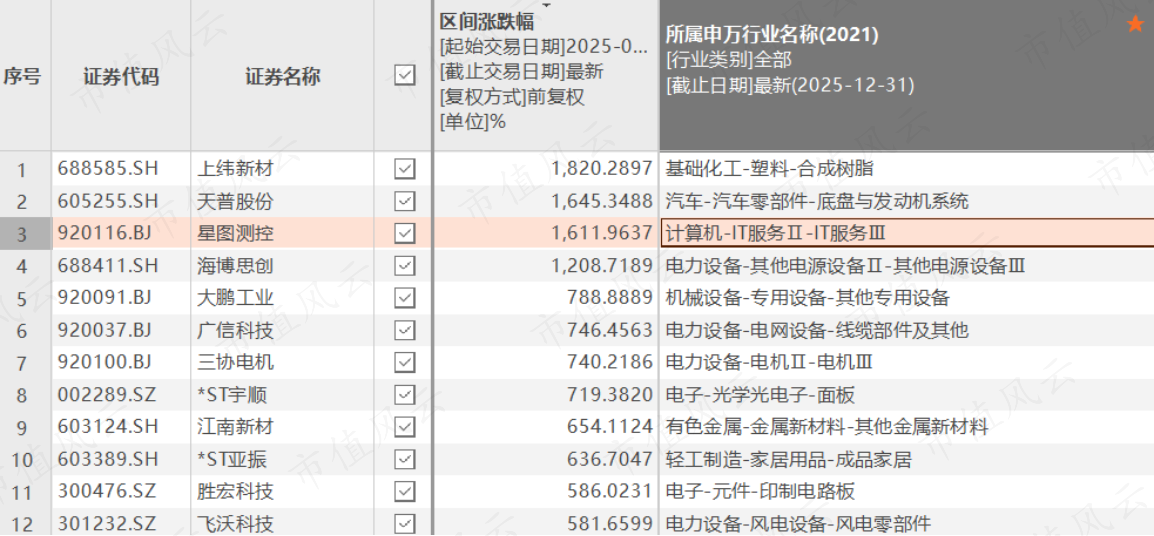
Task: Click industry cell 机械设备-专用设备-其他专用设备
Action: [x=807, y=297]
